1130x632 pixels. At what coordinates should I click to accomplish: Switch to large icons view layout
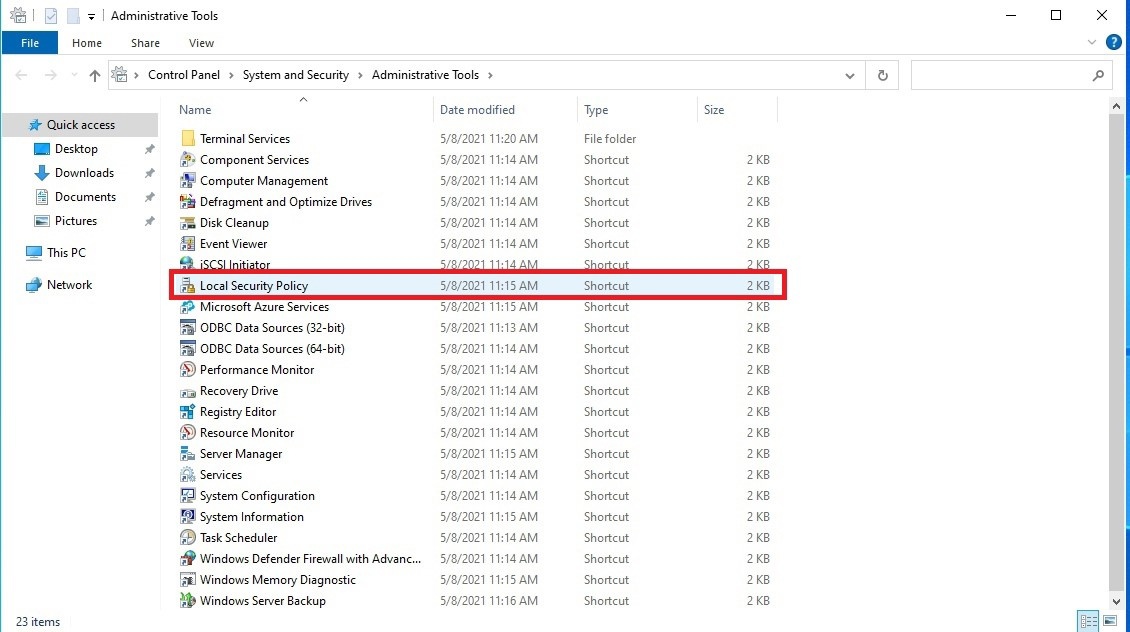[1110, 620]
